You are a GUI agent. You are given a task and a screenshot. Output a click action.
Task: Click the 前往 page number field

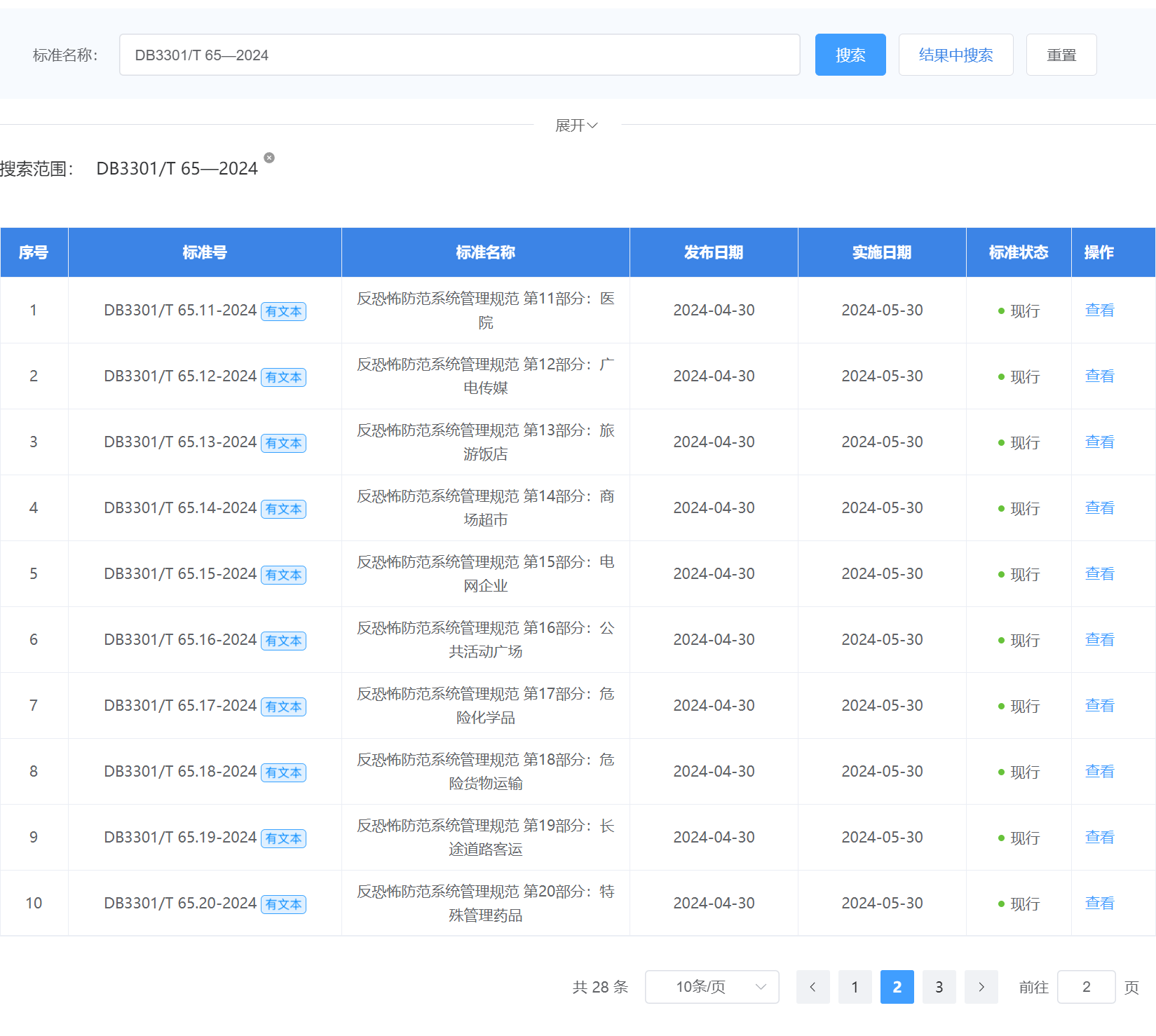[1085, 987]
